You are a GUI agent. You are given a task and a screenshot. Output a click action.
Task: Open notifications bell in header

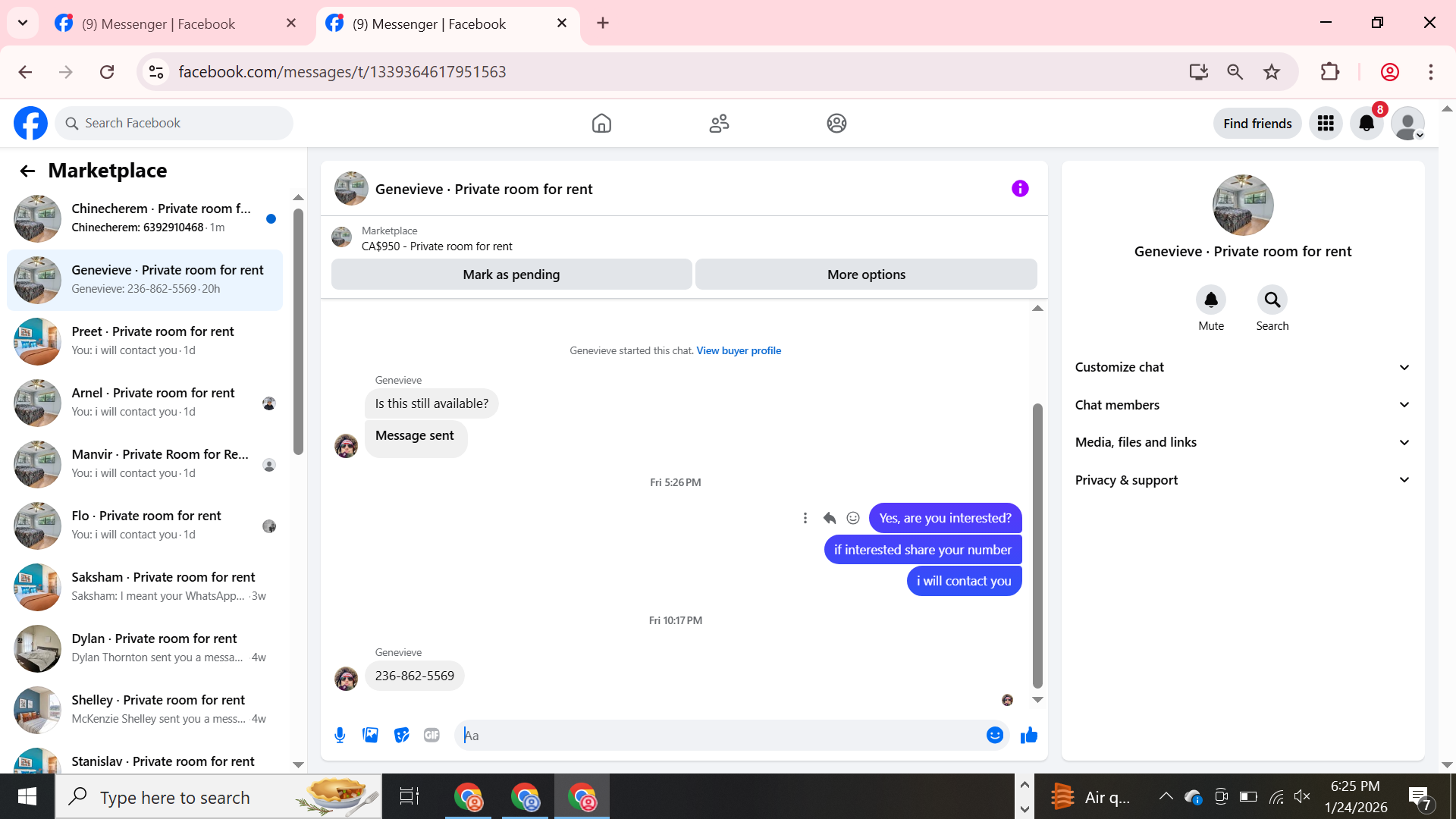click(x=1367, y=123)
